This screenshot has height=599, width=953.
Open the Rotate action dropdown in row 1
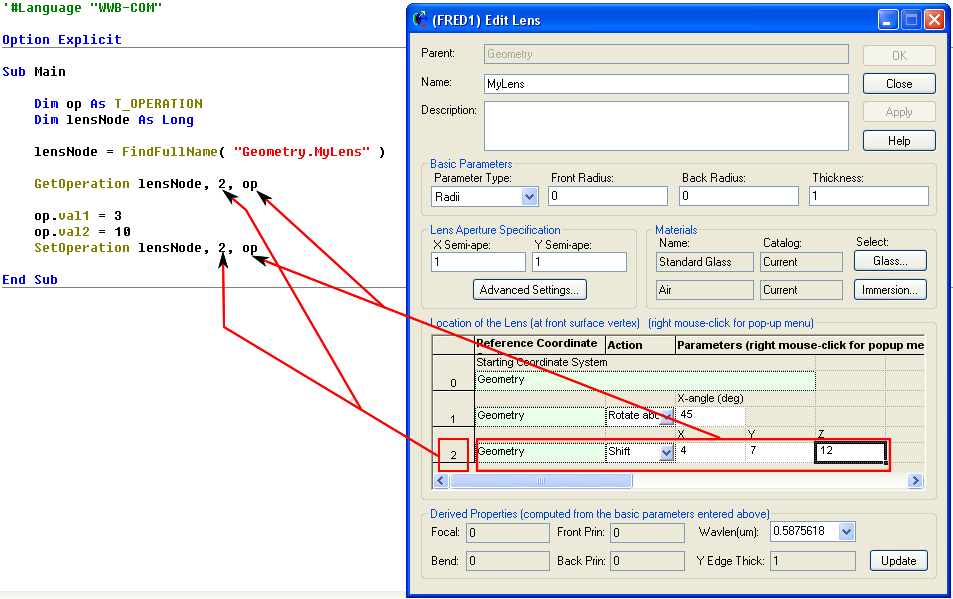tap(667, 417)
